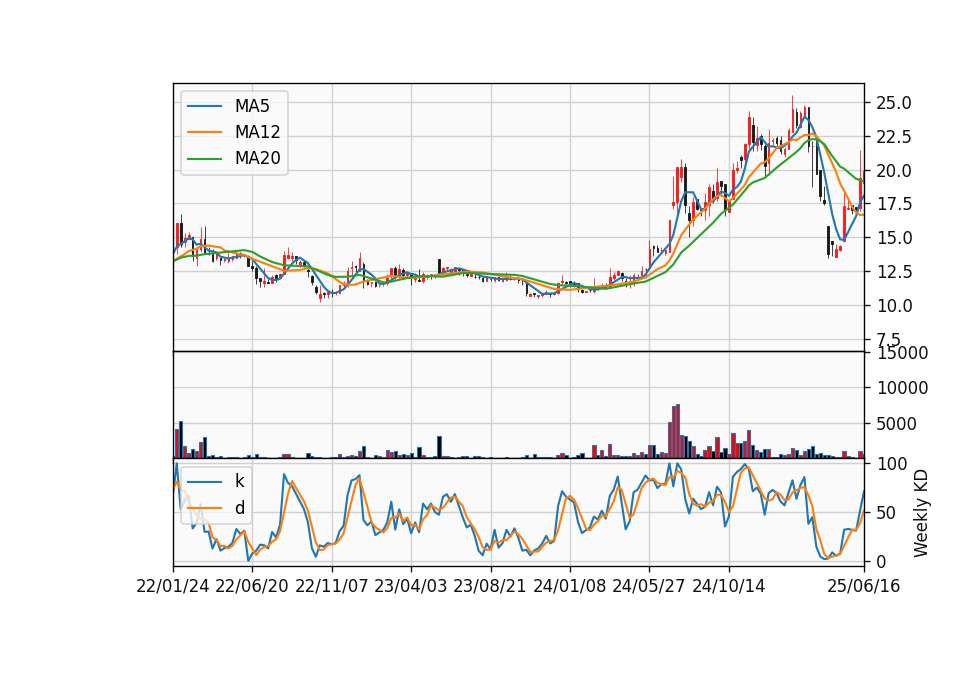Viewport: 960px width, 690px height.
Task: Click the 25.0 price axis label
Action: pos(894,103)
